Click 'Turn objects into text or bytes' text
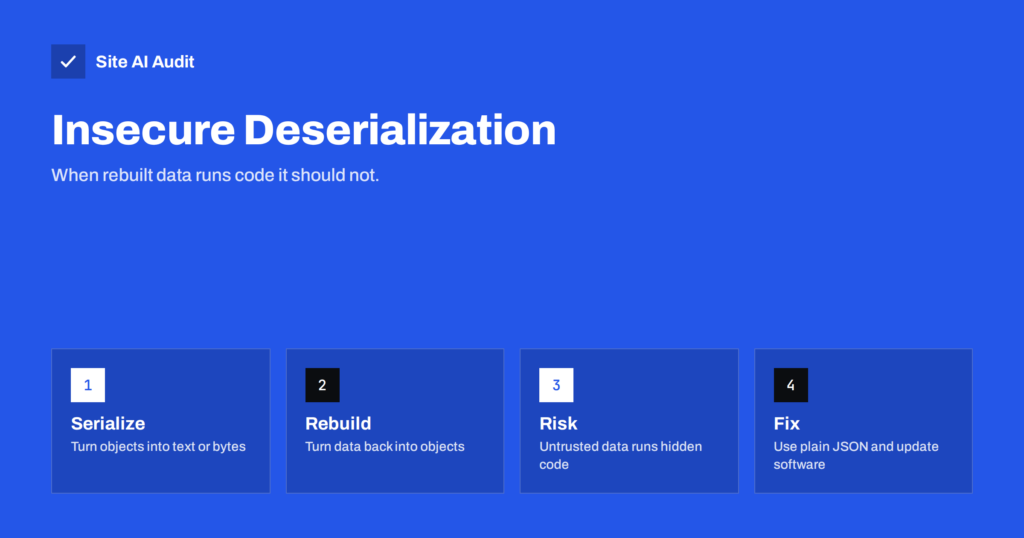 point(158,447)
